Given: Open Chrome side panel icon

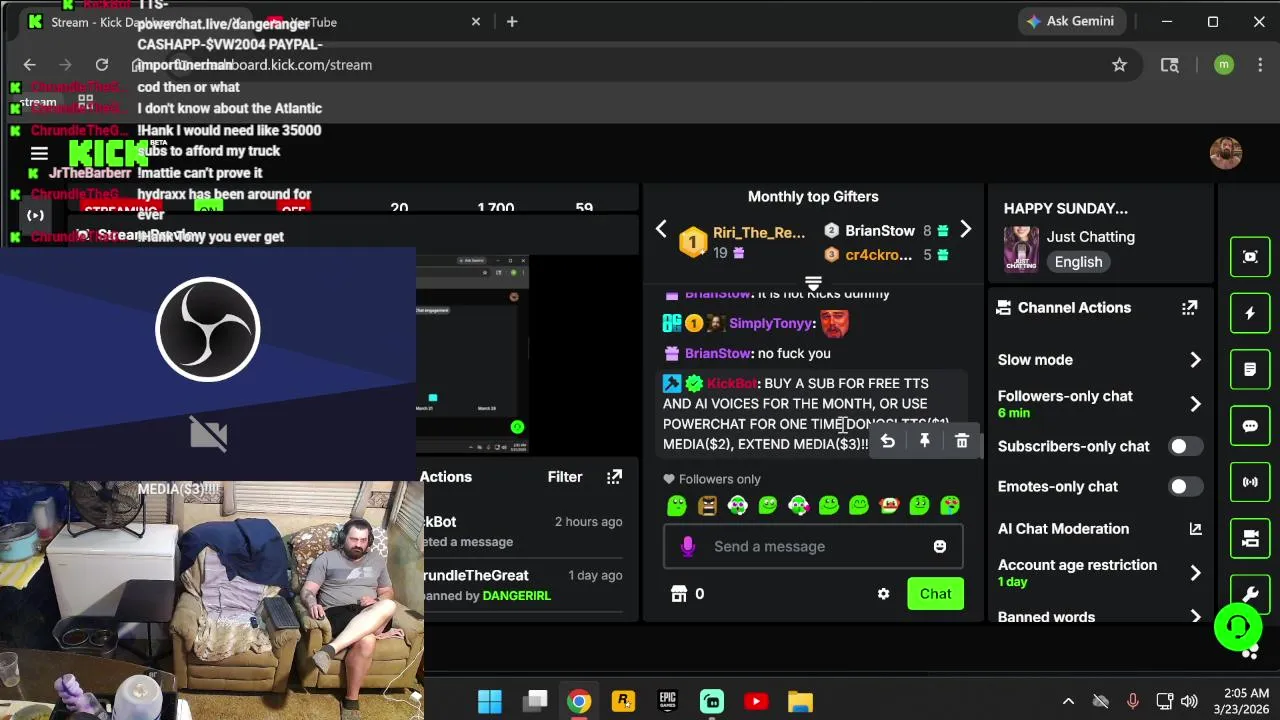Looking at the screenshot, I should [1169, 65].
